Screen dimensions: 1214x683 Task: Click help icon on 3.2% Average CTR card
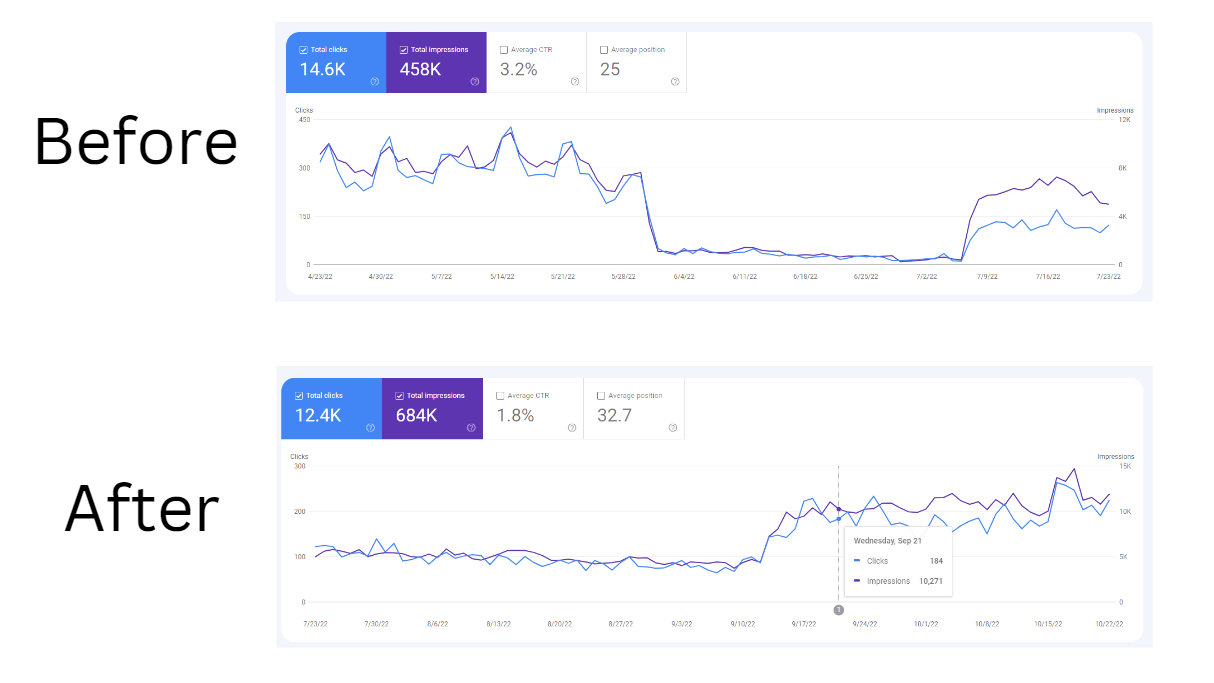(575, 82)
